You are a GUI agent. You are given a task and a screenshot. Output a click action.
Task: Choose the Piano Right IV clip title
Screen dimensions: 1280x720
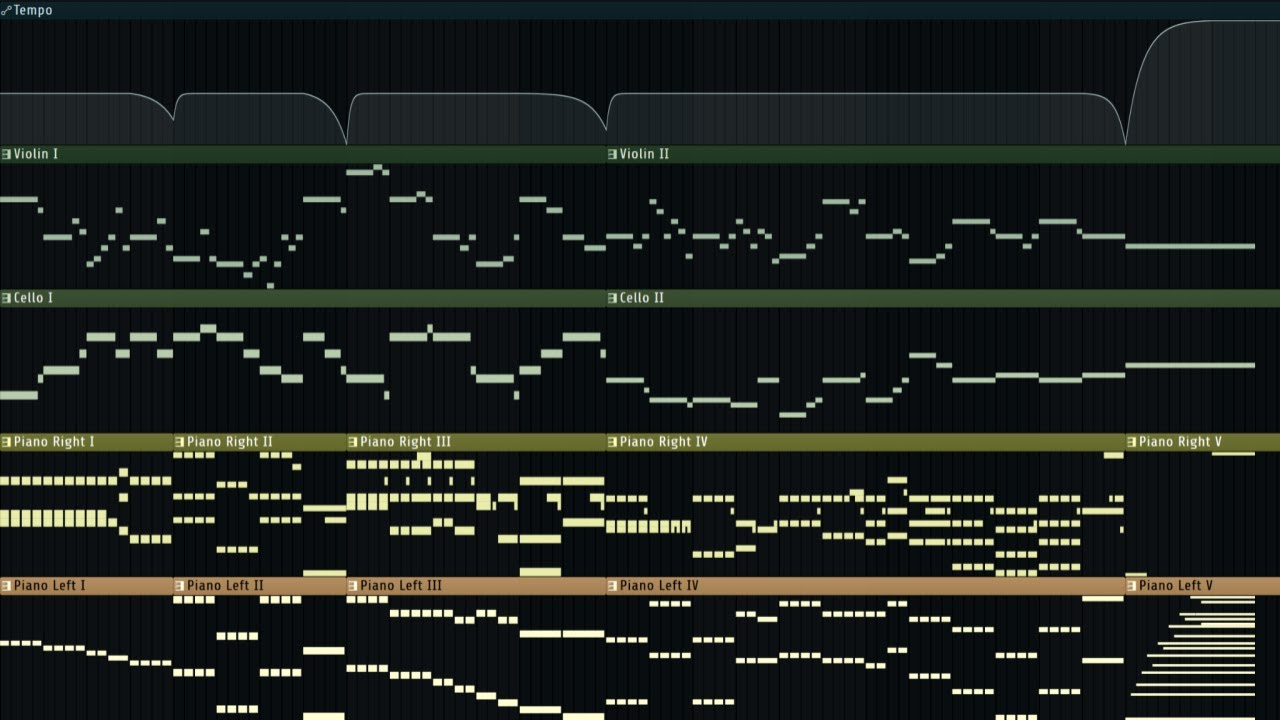pos(664,442)
